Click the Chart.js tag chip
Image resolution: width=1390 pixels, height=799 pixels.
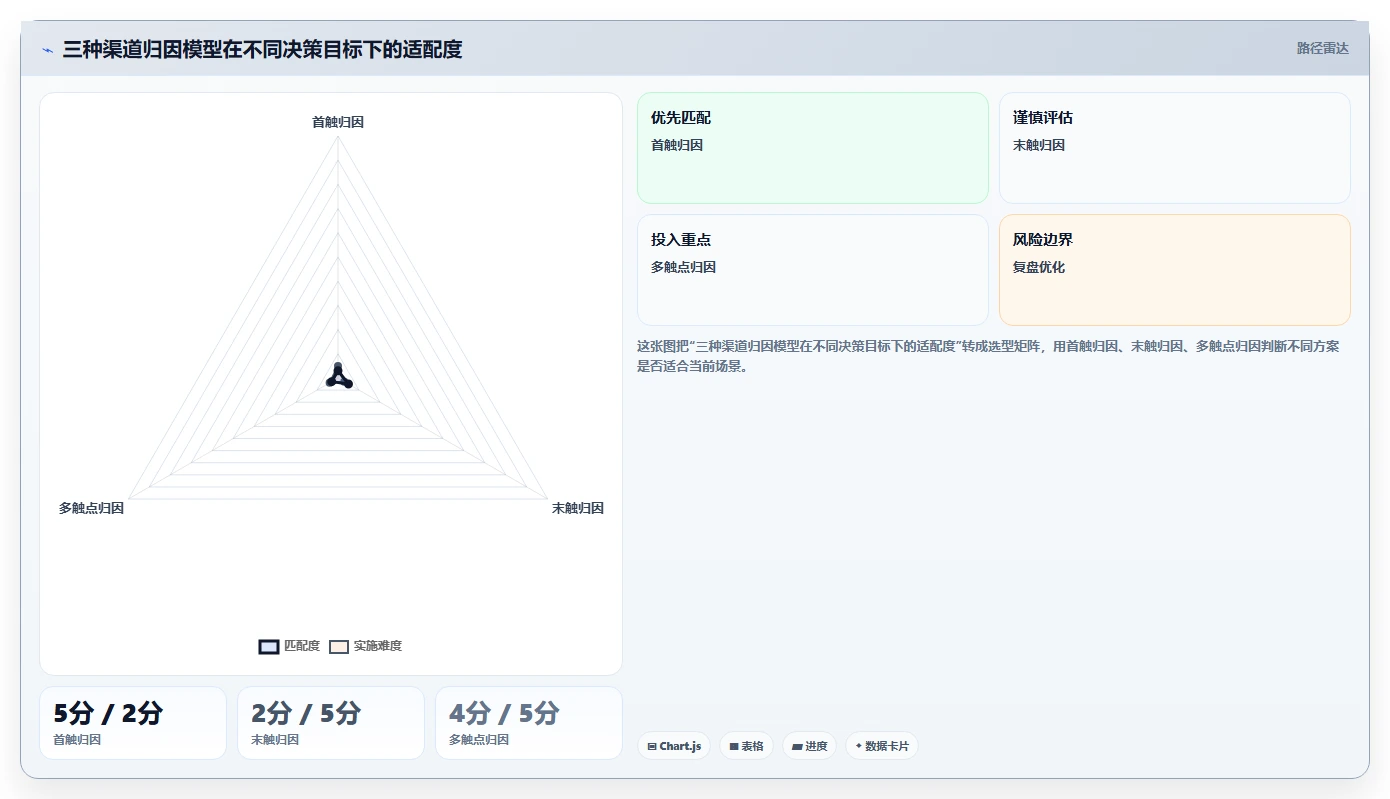tap(674, 746)
